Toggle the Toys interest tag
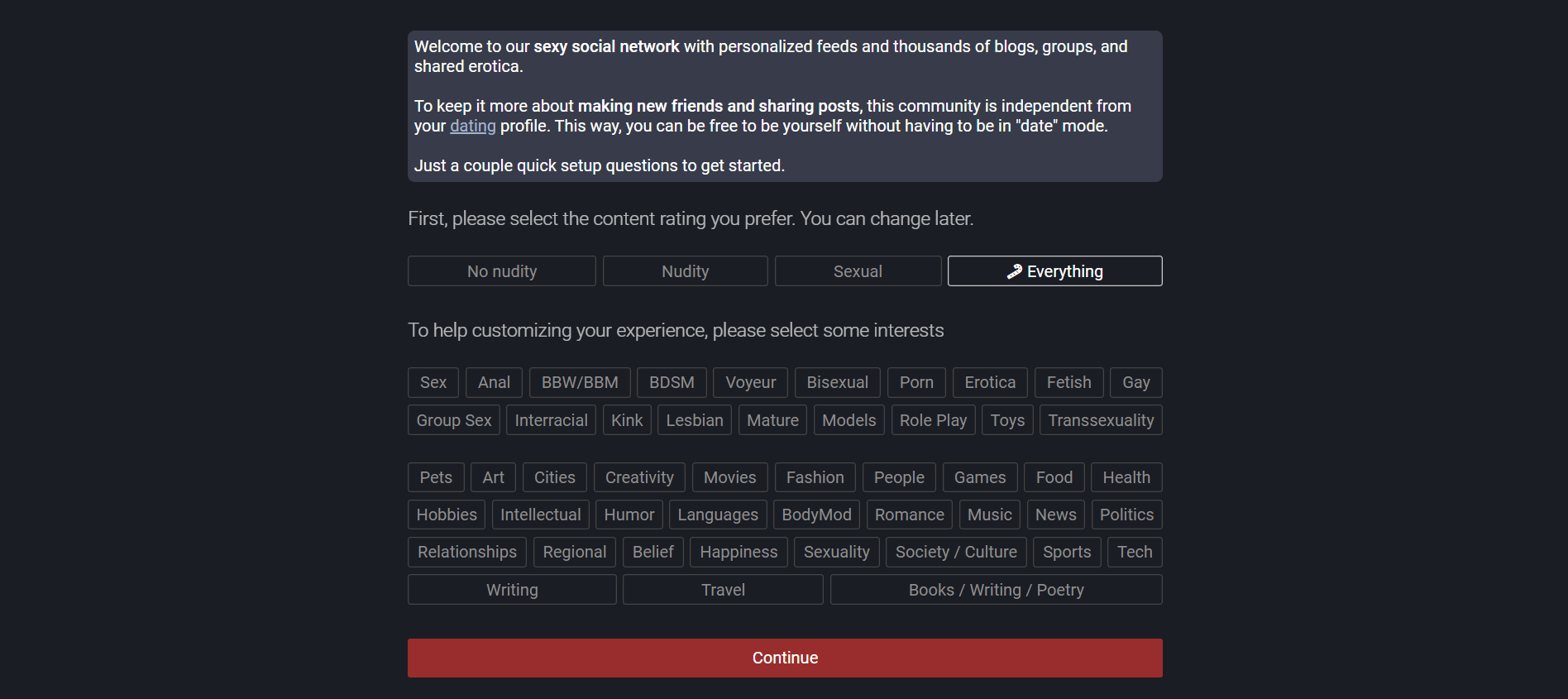This screenshot has height=699, width=1568. coord(1007,420)
